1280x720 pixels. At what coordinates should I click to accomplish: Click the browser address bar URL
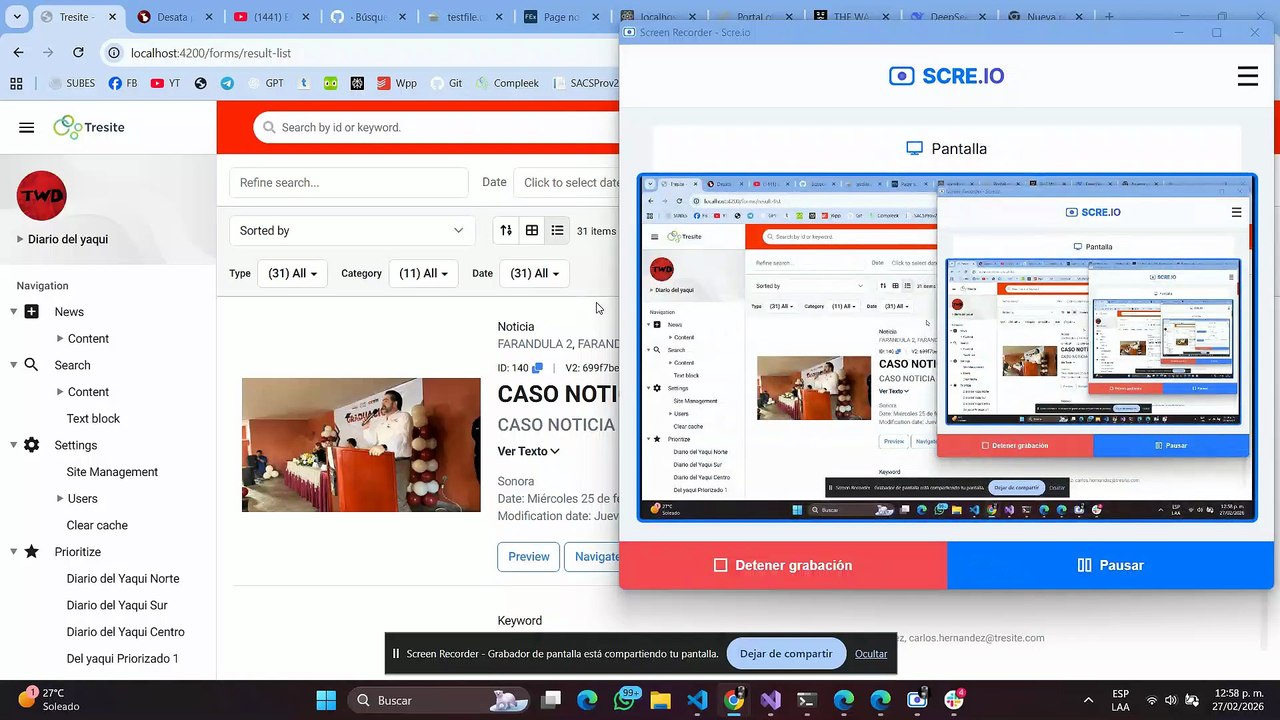click(211, 52)
